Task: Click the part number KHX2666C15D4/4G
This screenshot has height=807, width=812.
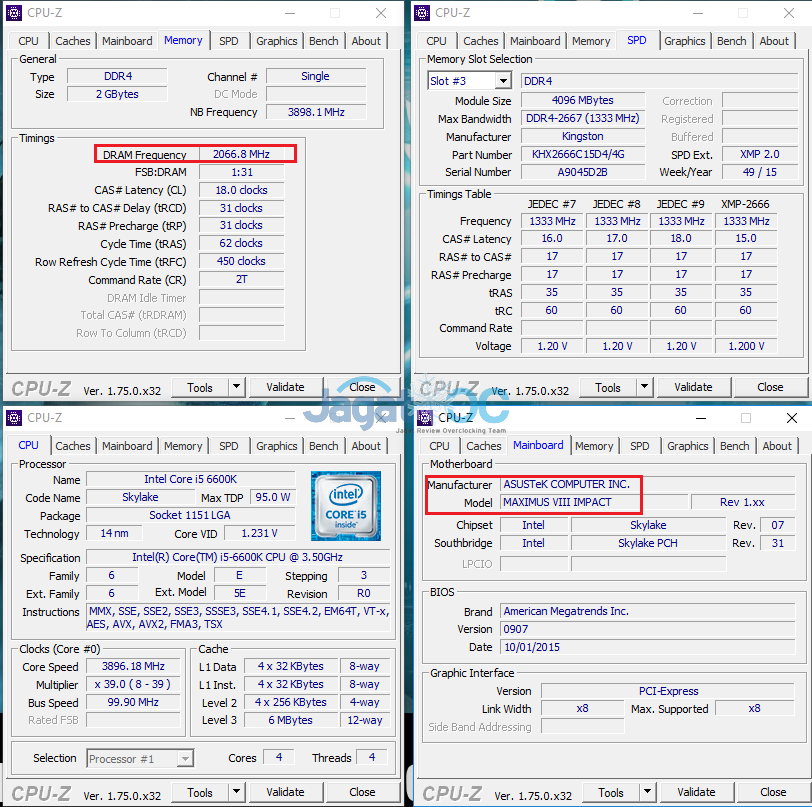Action: click(583, 154)
